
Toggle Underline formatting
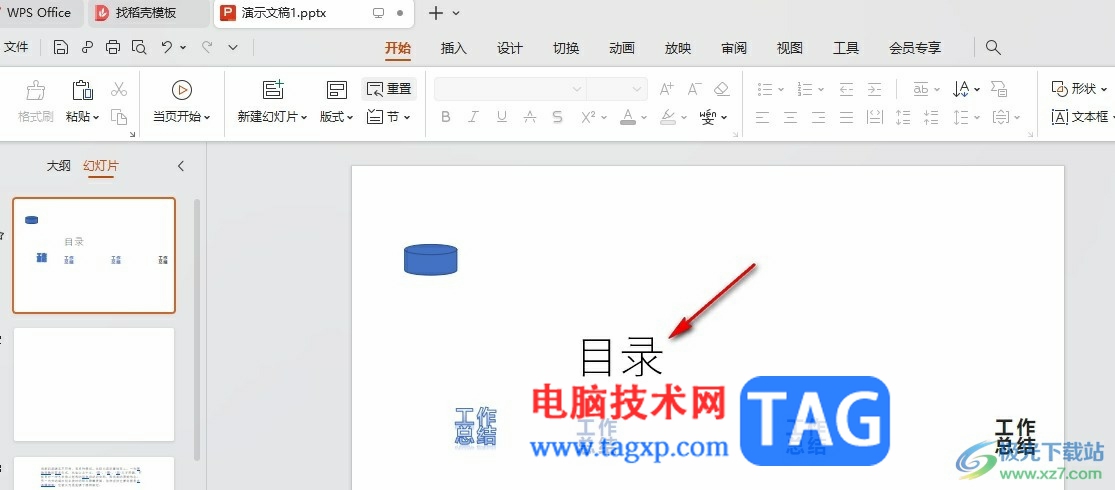tap(502, 117)
